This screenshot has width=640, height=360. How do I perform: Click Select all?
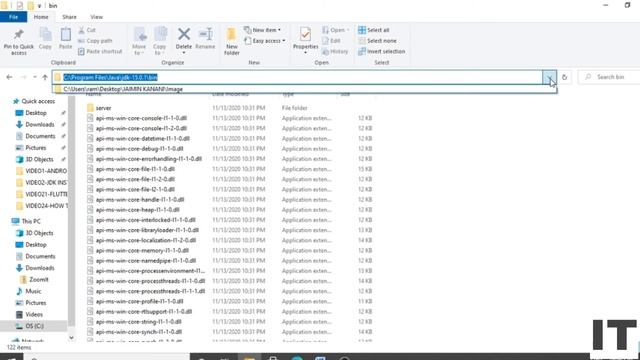click(373, 30)
